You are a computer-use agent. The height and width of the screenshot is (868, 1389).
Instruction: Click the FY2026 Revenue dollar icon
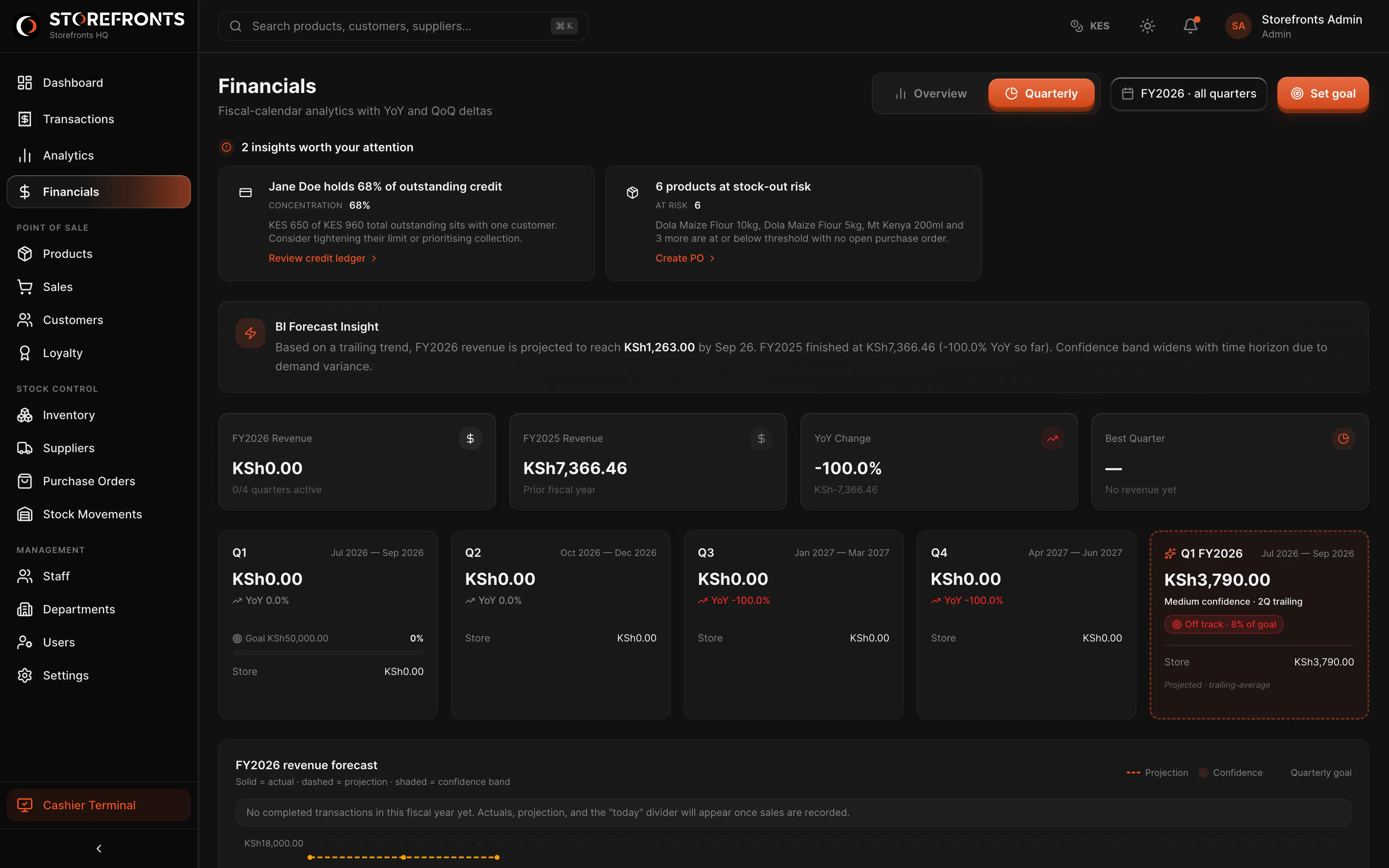point(470,439)
